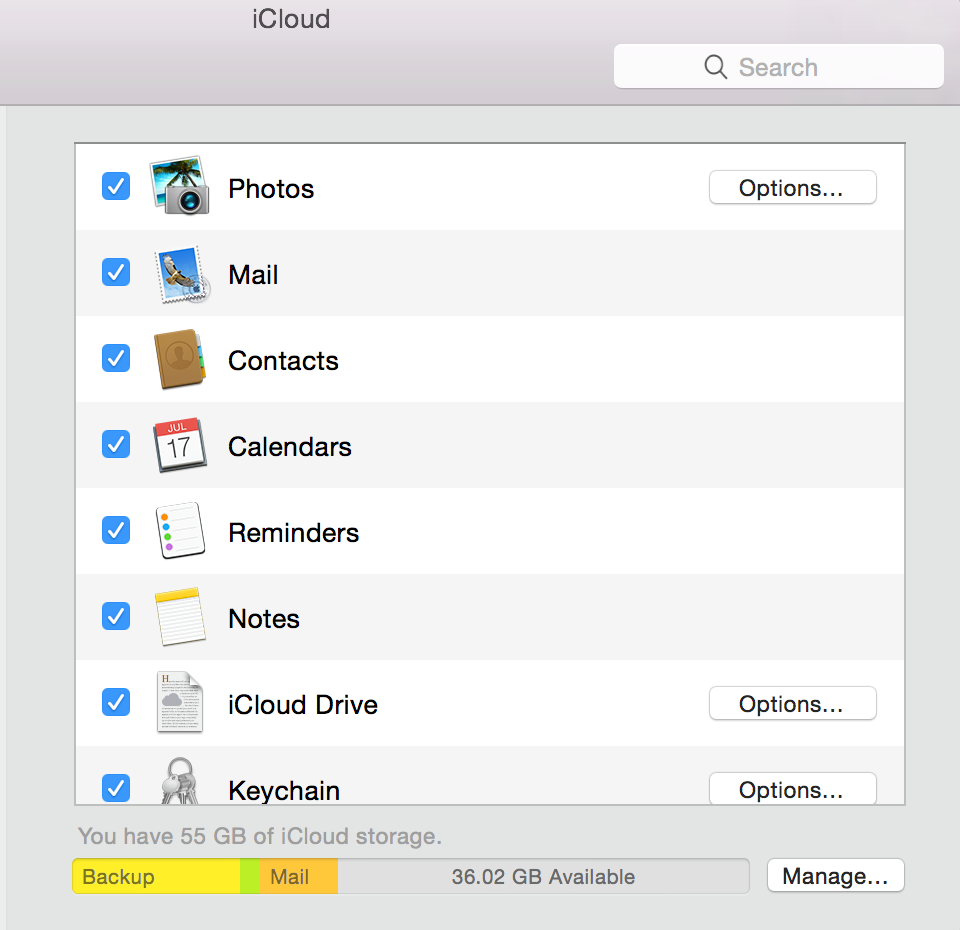Image resolution: width=960 pixels, height=930 pixels.
Task: Select the iCloud Drive document icon
Action: (x=180, y=703)
